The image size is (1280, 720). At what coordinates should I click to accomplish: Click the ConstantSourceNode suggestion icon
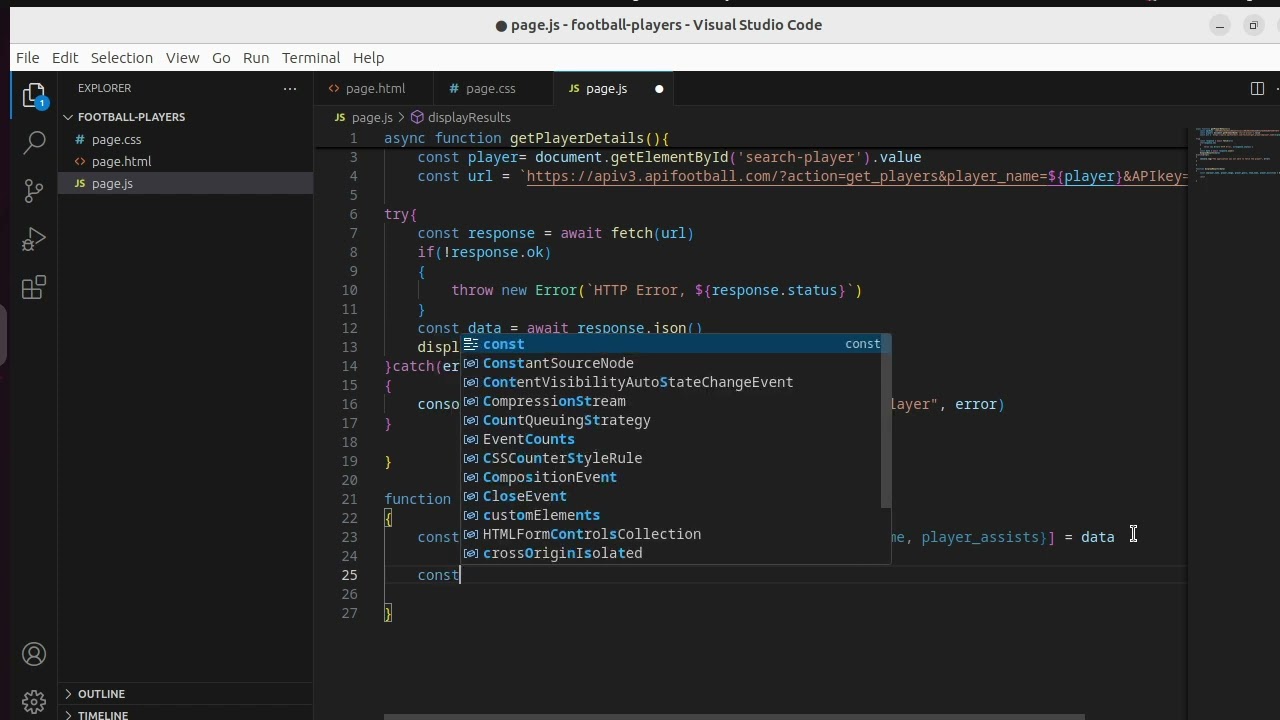[470, 363]
